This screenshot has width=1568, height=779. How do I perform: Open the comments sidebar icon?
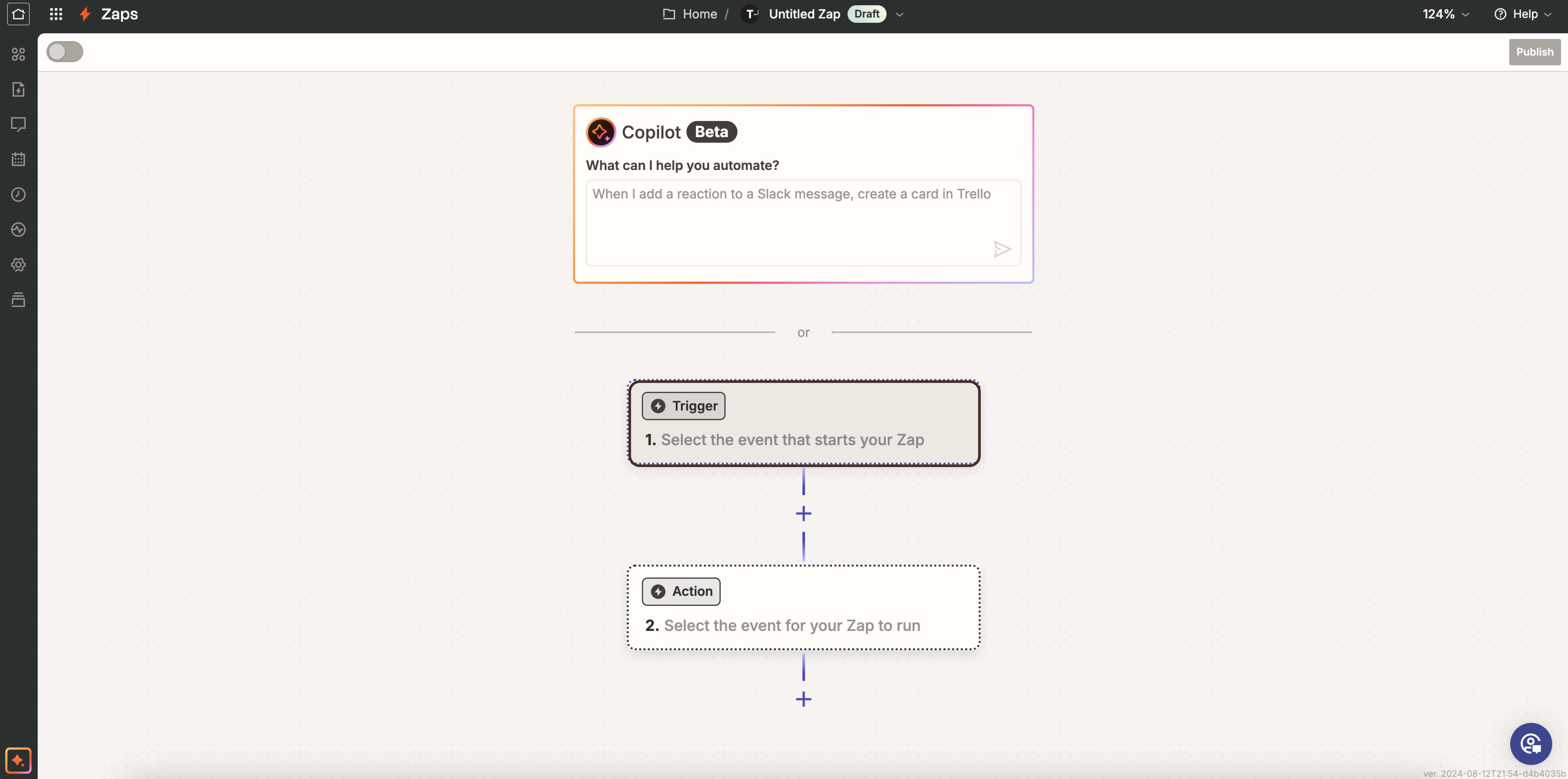18,125
